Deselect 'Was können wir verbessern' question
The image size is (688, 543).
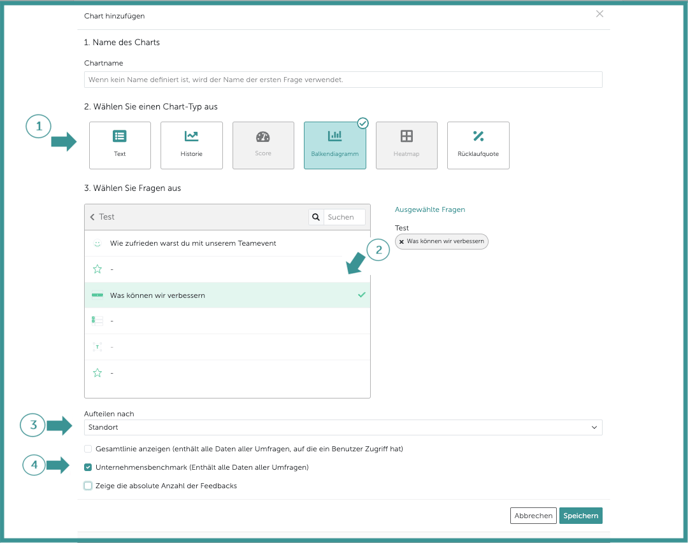click(x=227, y=295)
